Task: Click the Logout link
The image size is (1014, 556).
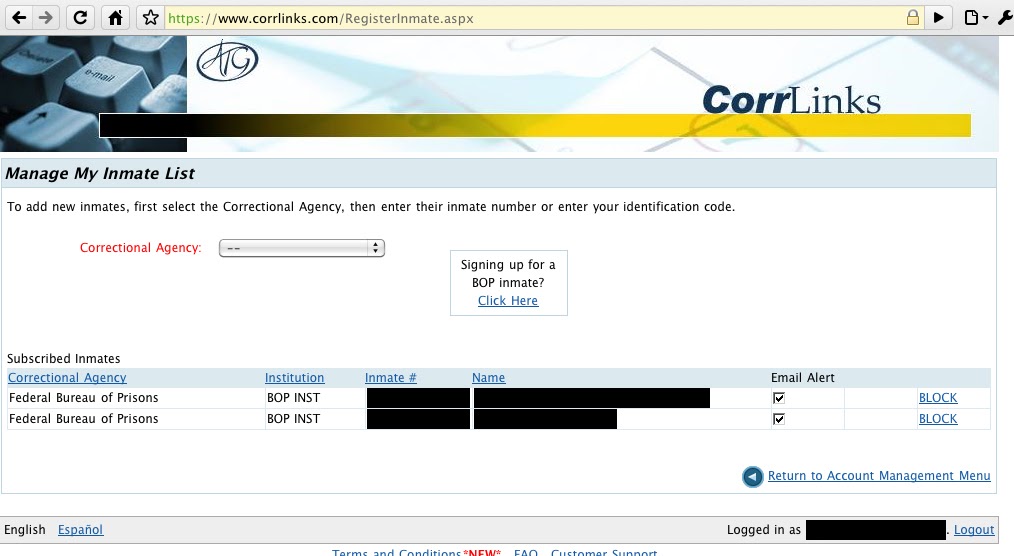Action: pyautogui.click(x=974, y=529)
